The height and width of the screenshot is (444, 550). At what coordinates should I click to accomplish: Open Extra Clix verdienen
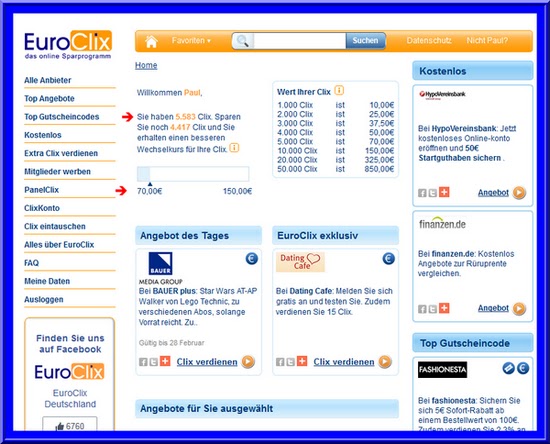point(61,153)
